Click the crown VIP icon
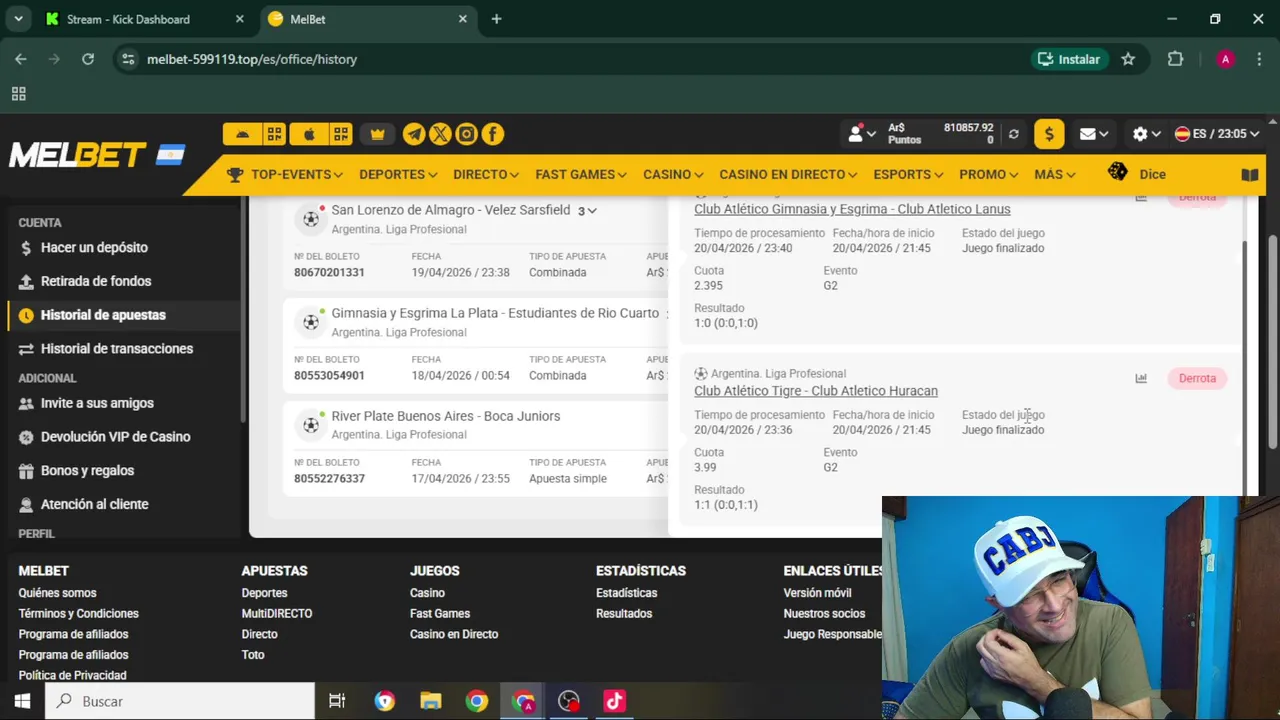 [377, 134]
